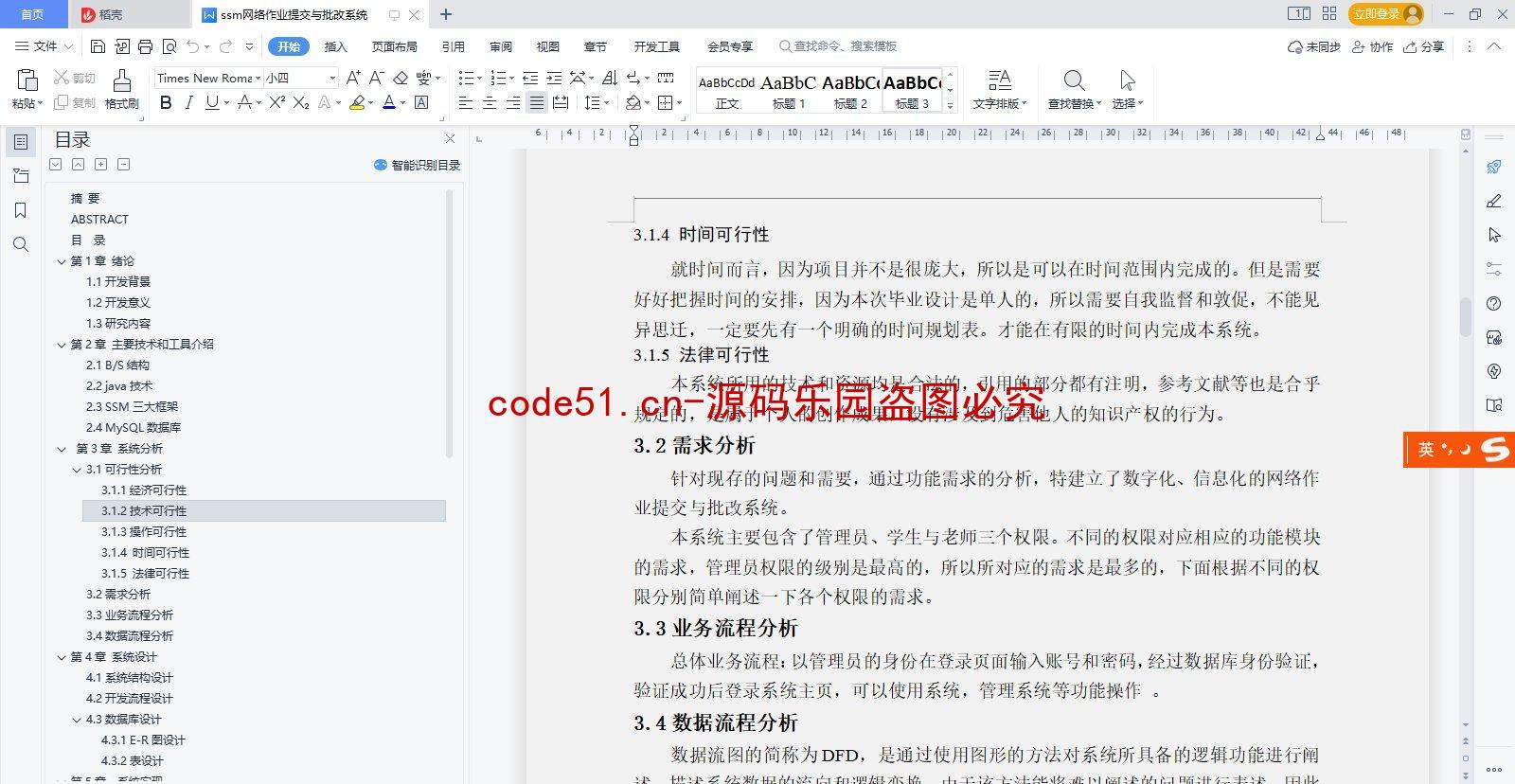
Task: Expand the styles gallery arrow
Action: point(951,106)
